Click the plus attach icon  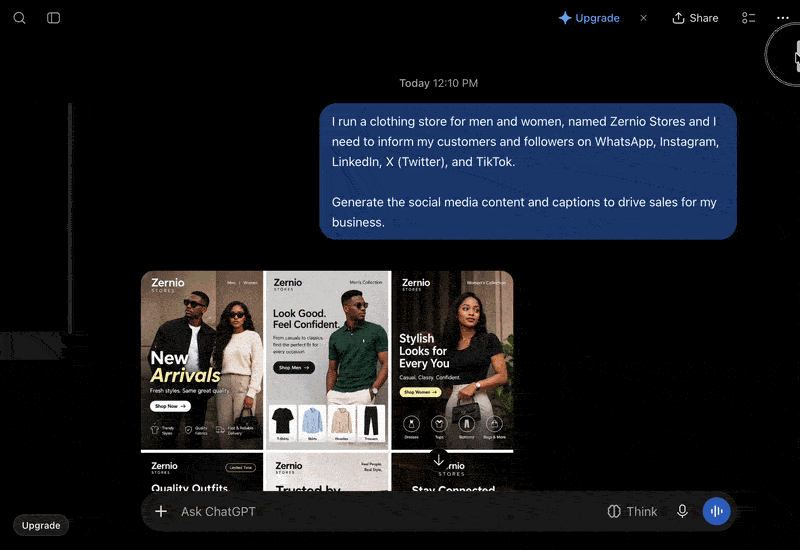tap(161, 511)
